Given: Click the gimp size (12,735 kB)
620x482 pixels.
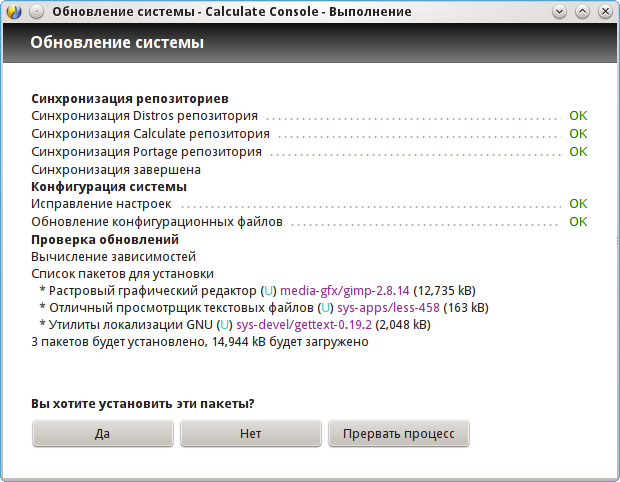Looking at the screenshot, I should coord(444,291).
